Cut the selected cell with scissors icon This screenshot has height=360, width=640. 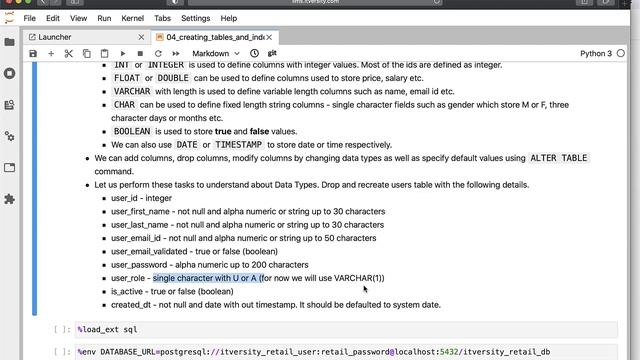tap(69, 53)
